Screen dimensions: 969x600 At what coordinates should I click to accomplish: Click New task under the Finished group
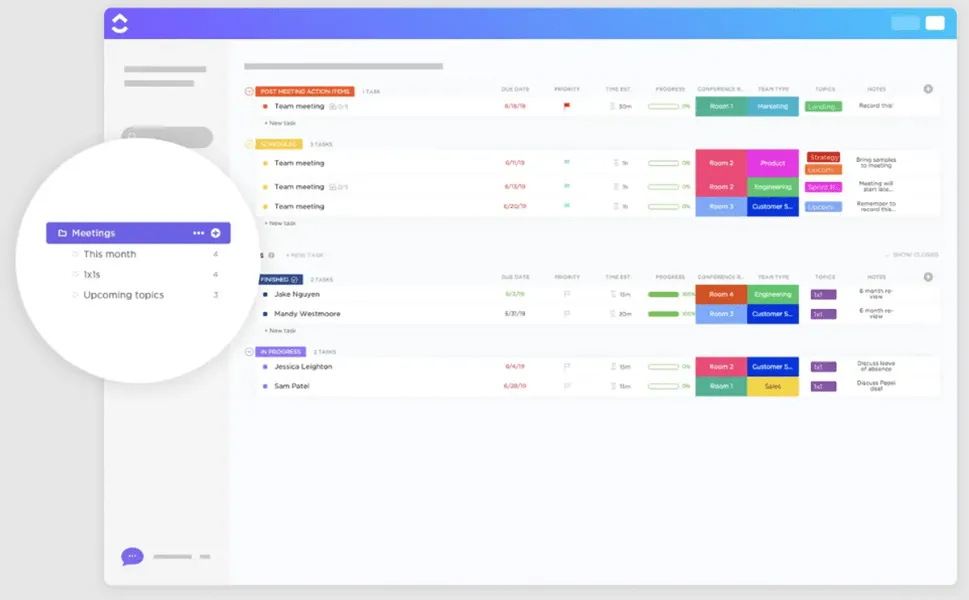coord(281,331)
